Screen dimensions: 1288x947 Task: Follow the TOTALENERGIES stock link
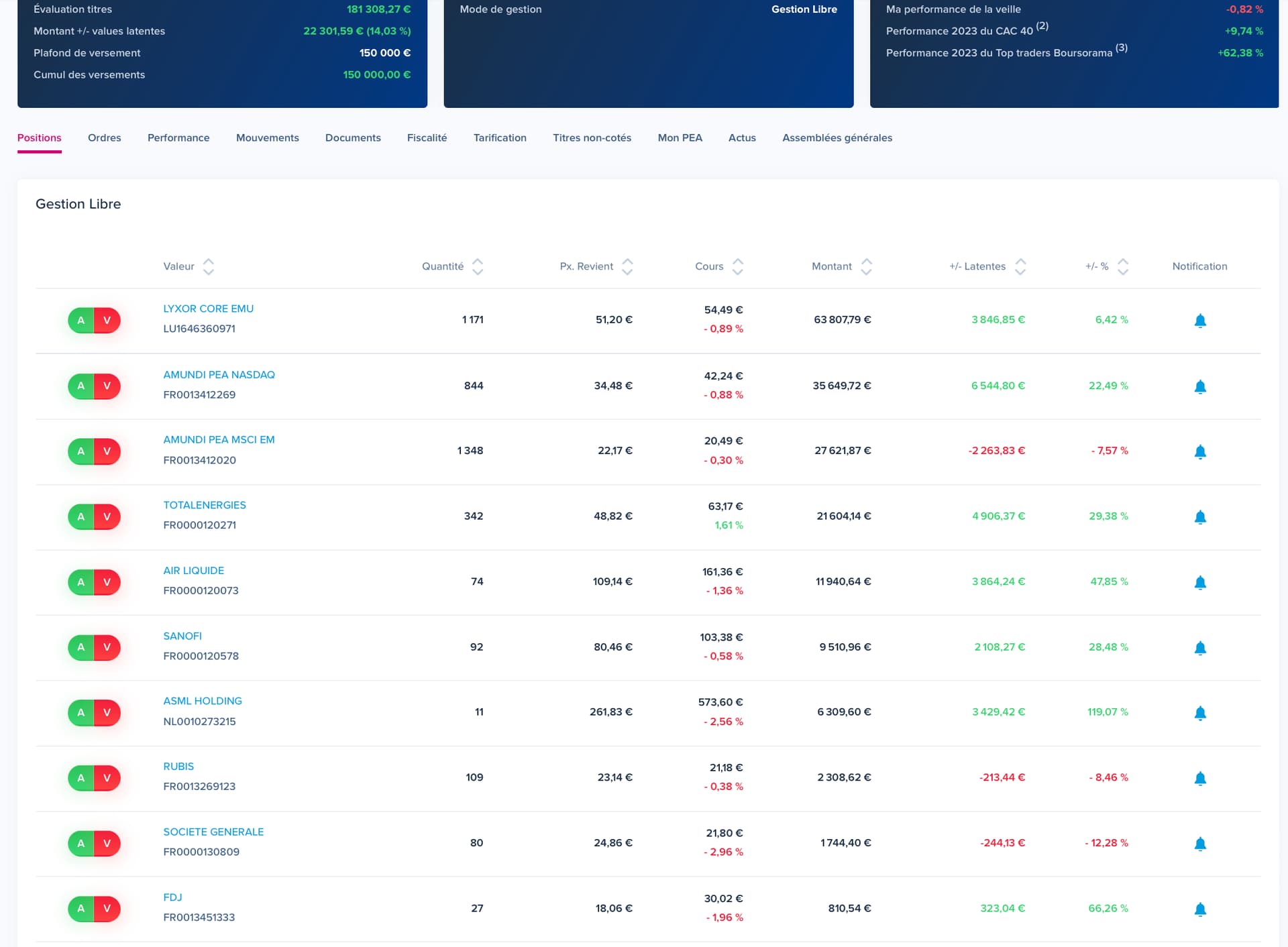click(x=205, y=505)
